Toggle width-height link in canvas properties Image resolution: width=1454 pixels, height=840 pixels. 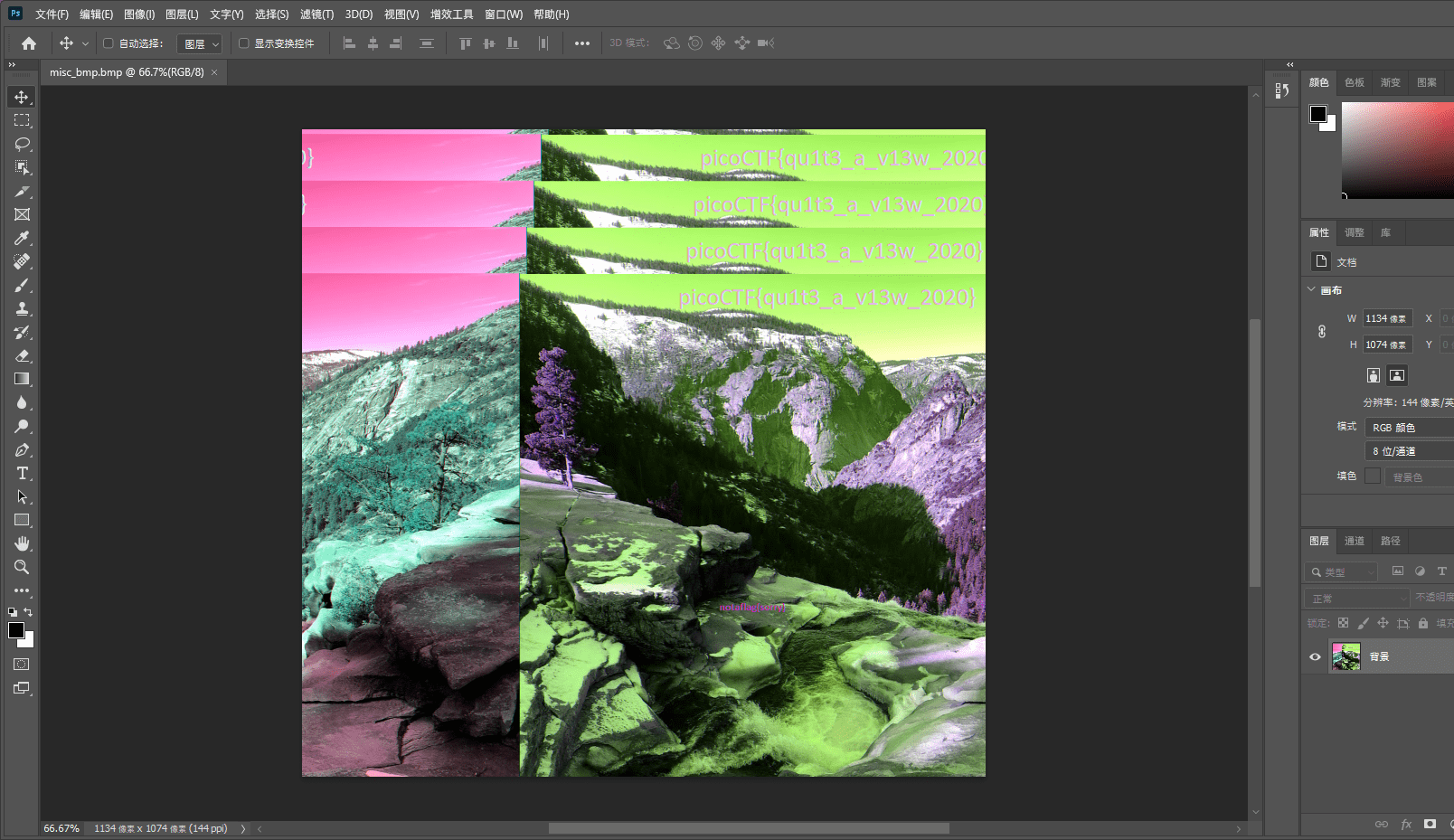click(1322, 332)
